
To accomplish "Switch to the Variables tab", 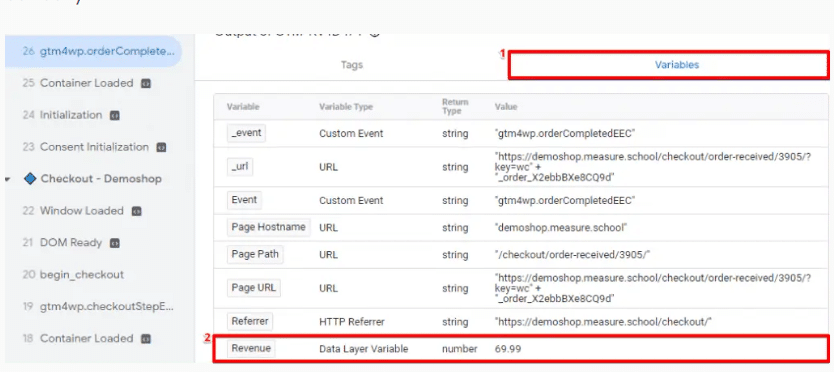I will pyautogui.click(x=677, y=65).
